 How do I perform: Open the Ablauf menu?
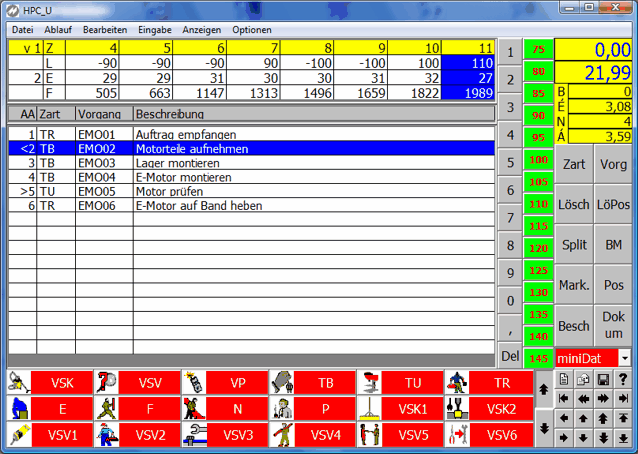coord(58,30)
